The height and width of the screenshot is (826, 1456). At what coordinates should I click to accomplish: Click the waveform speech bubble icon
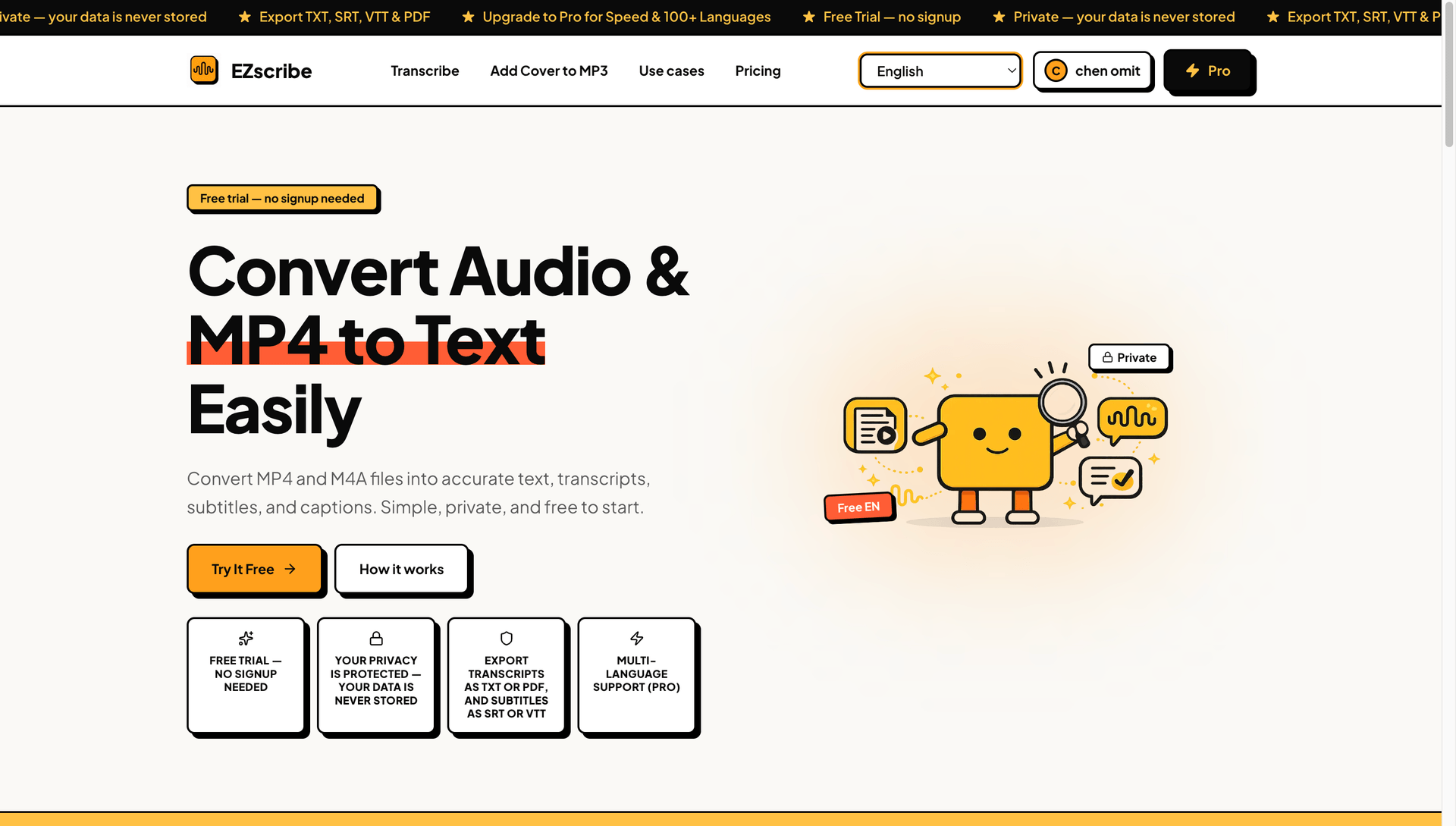(1132, 419)
